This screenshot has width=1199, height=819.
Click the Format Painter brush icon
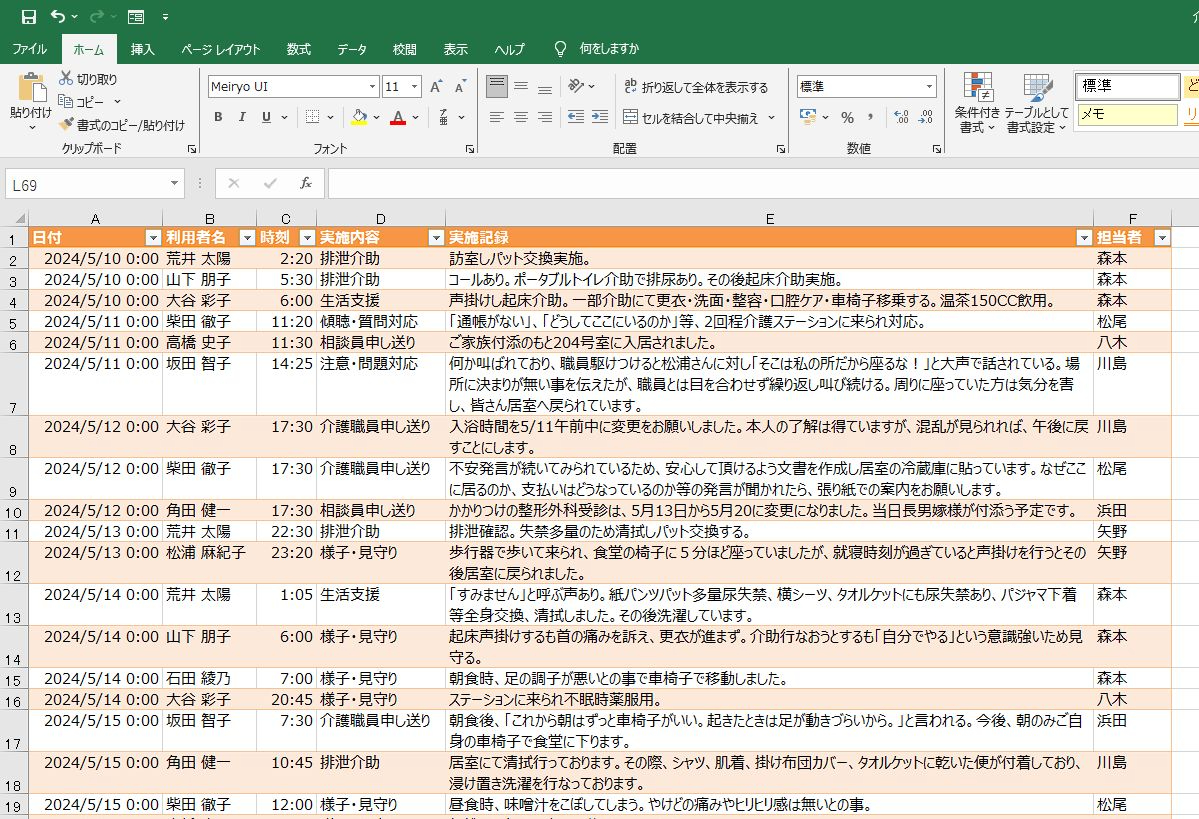[67, 125]
